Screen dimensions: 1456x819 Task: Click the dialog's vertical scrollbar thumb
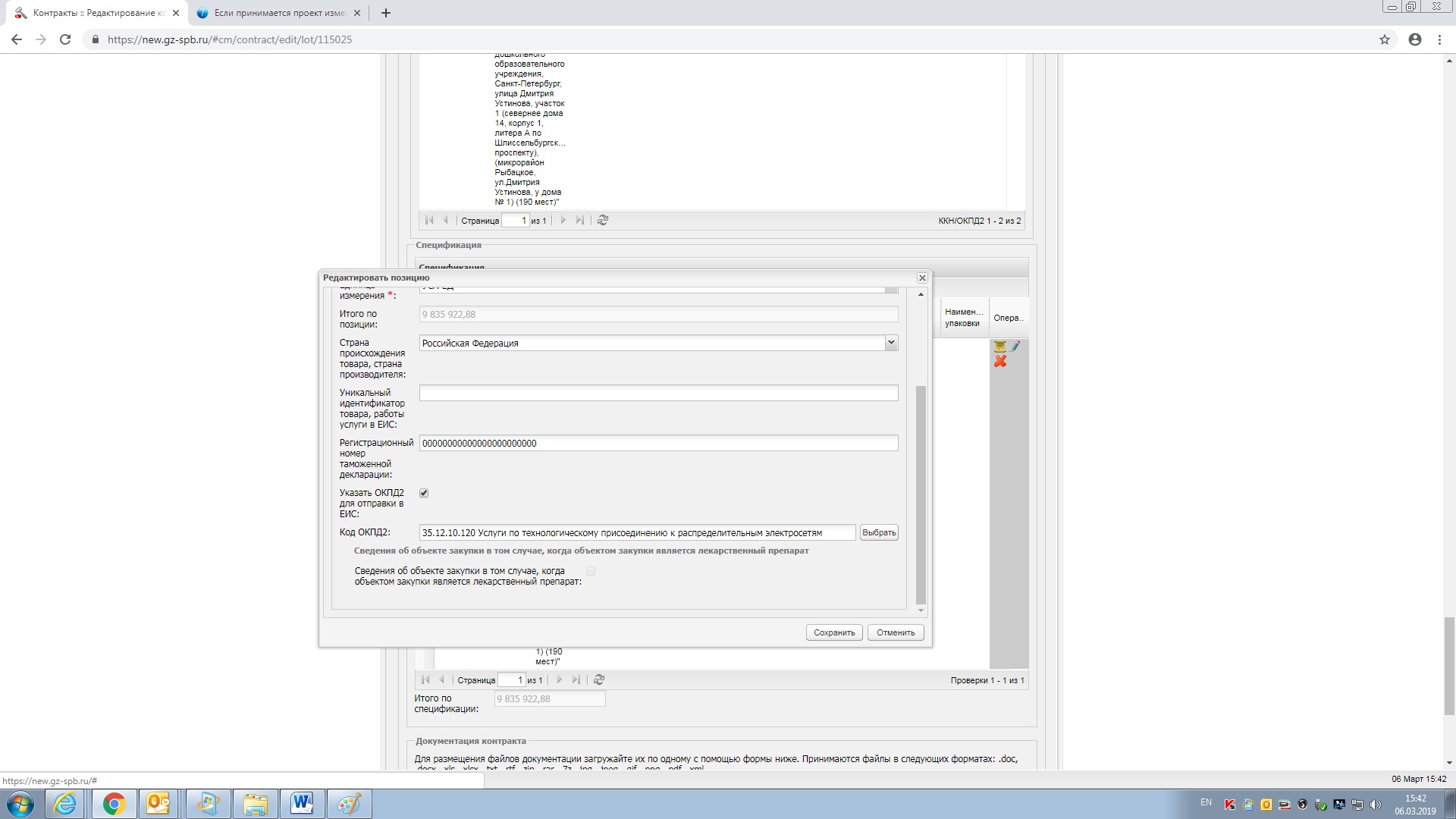(921, 493)
